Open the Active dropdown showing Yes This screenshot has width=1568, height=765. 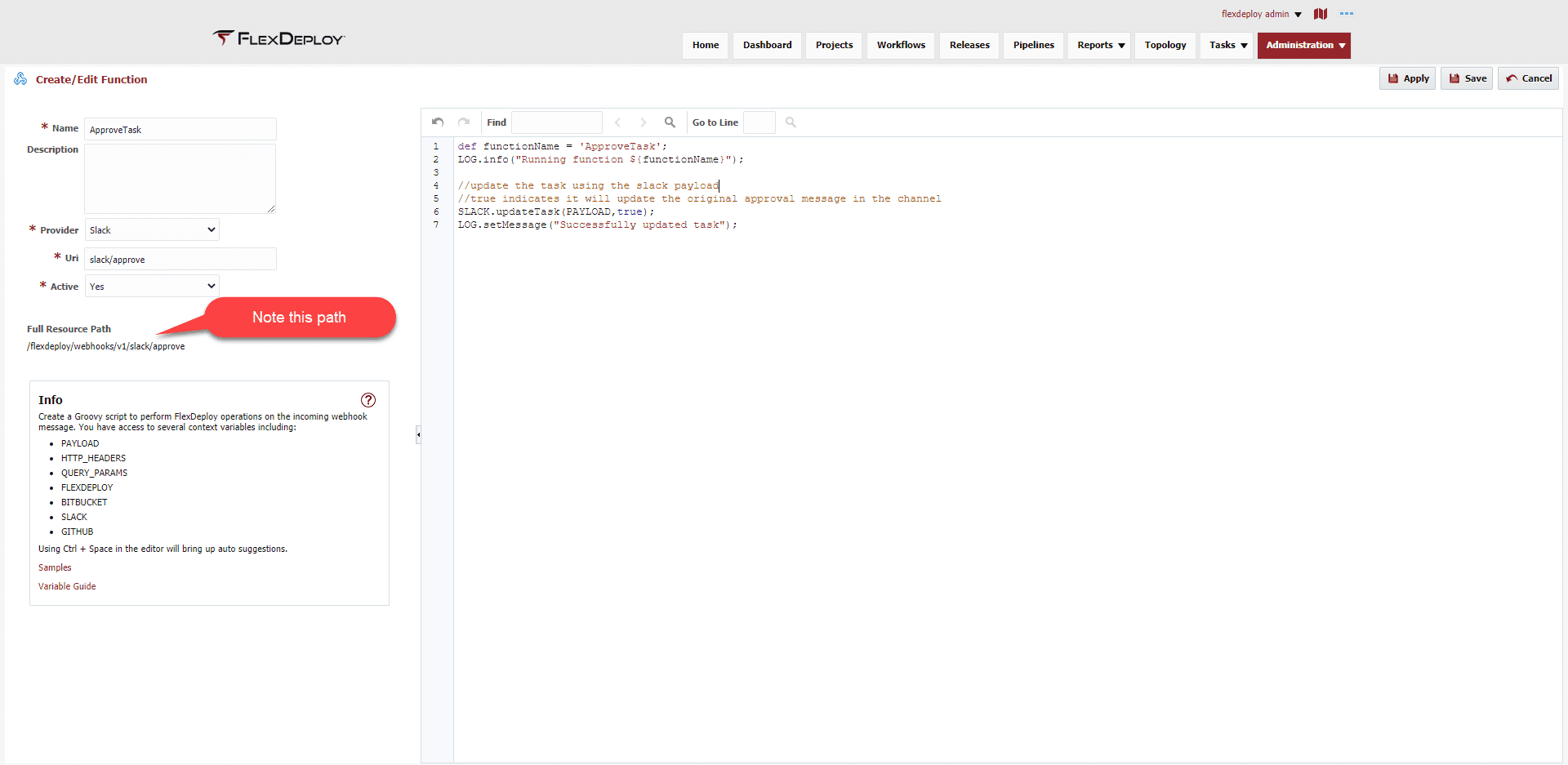coord(152,287)
